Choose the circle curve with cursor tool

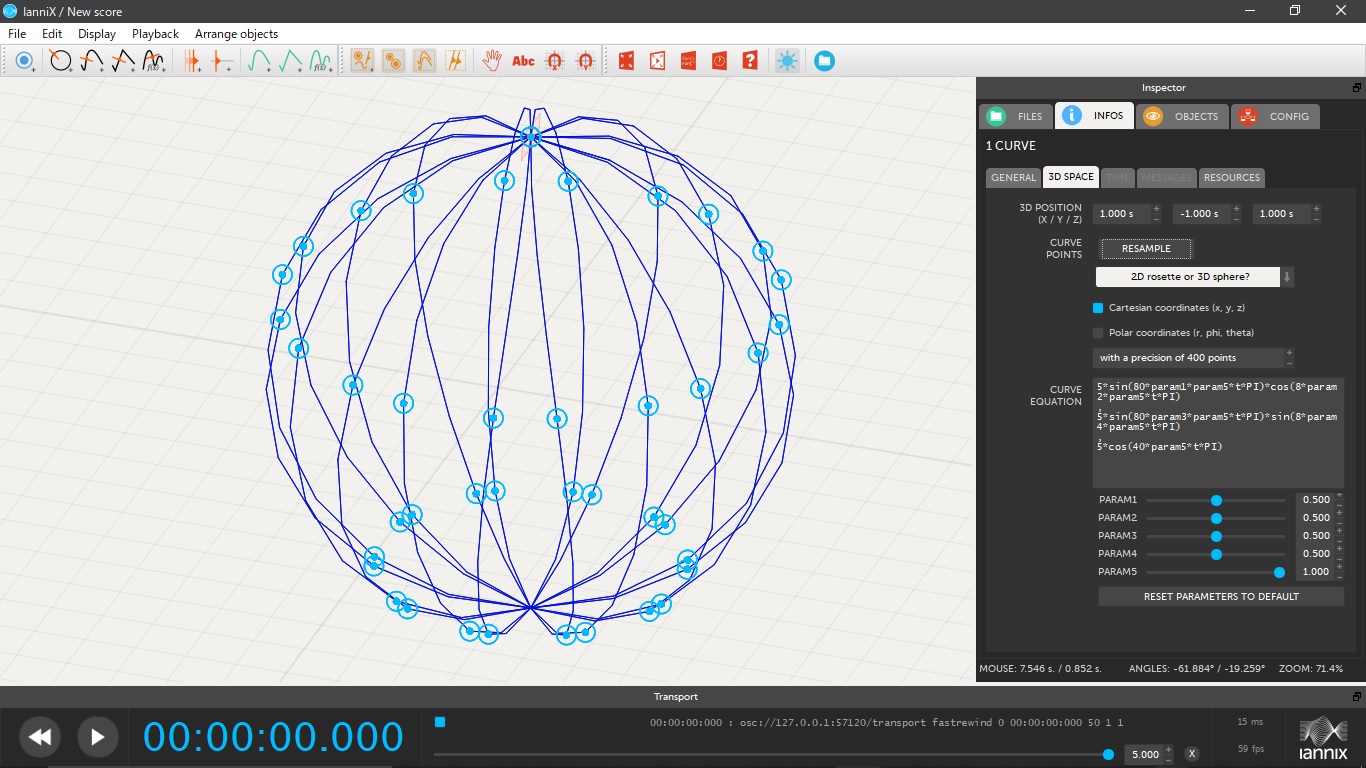coord(61,61)
